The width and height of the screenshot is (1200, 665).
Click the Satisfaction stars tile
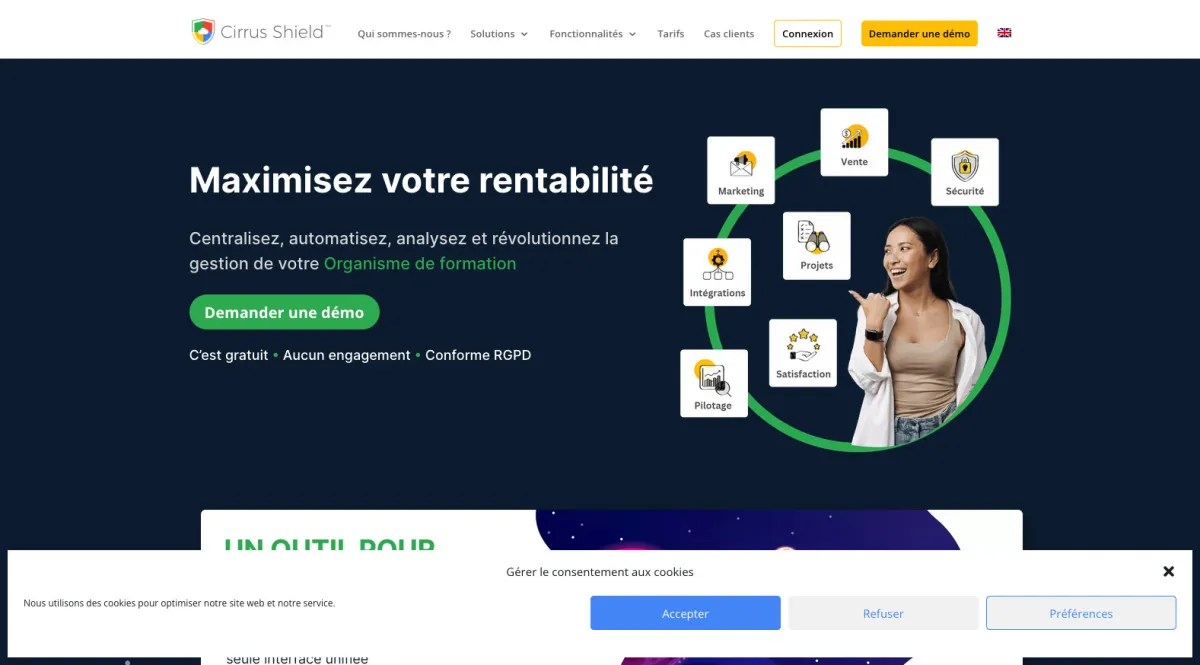(x=803, y=353)
